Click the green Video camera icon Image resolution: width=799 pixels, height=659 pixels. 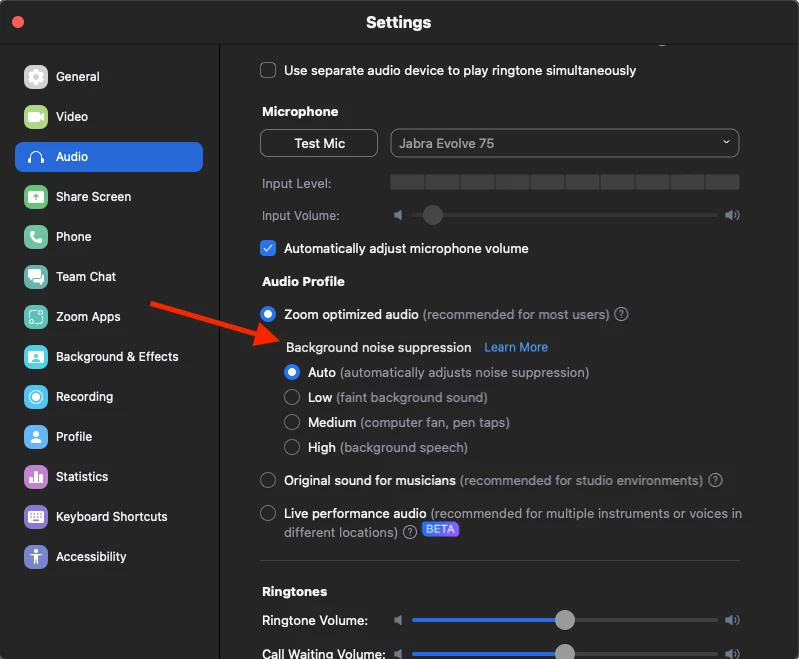tap(36, 117)
